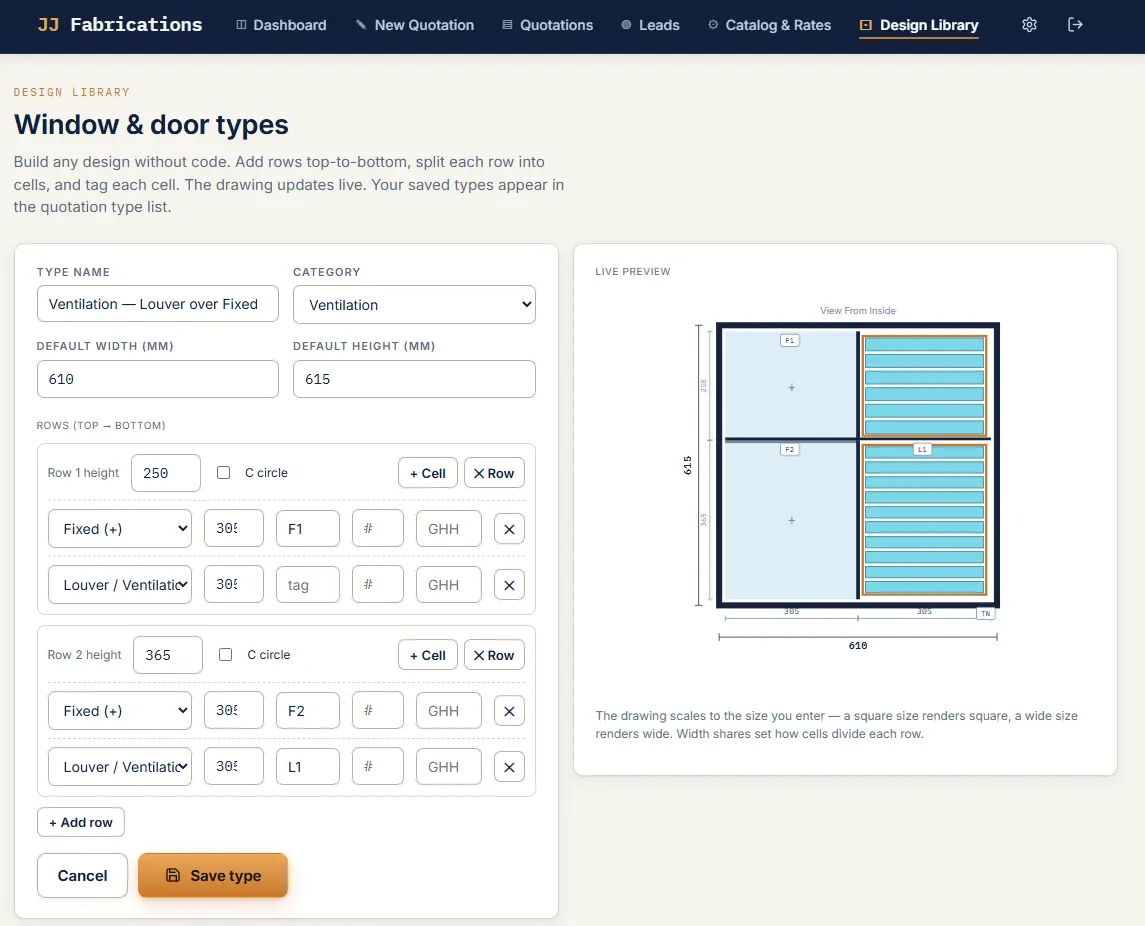Click the Cancel button

(x=83, y=876)
